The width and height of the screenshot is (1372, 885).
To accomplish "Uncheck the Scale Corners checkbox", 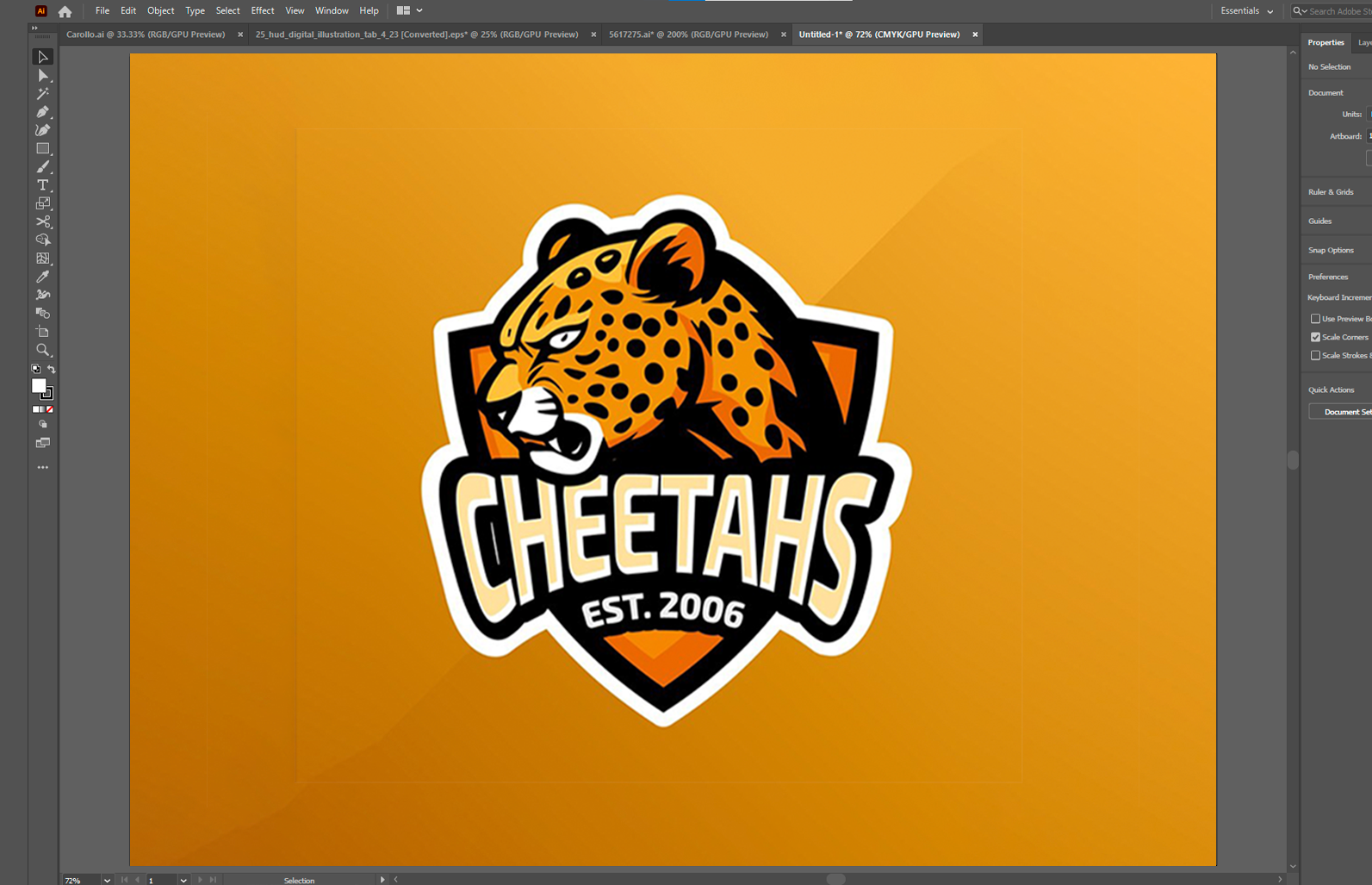I will [x=1315, y=337].
